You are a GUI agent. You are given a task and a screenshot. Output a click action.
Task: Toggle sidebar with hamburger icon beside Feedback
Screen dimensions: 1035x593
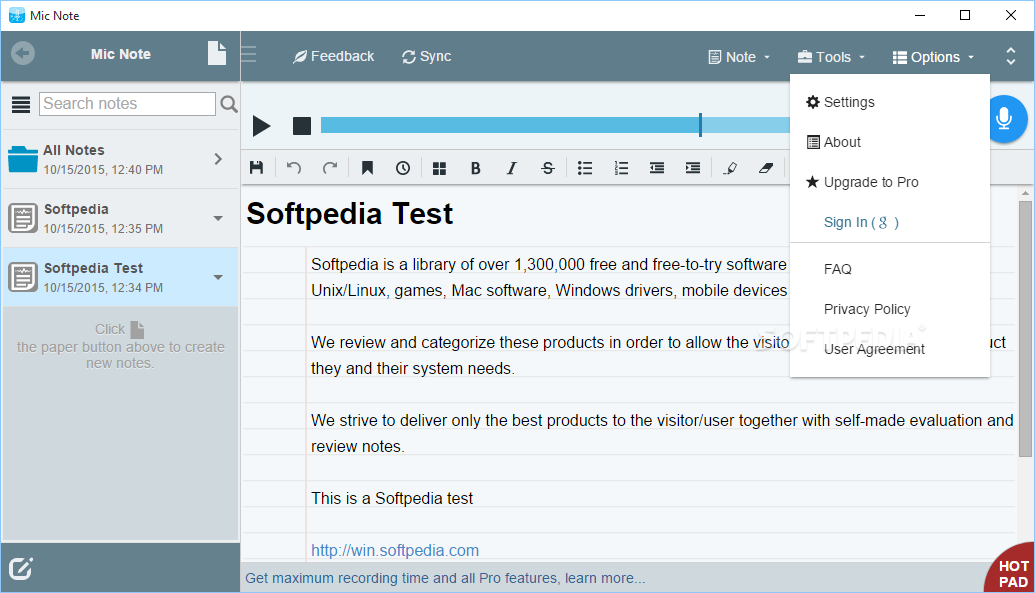click(249, 53)
